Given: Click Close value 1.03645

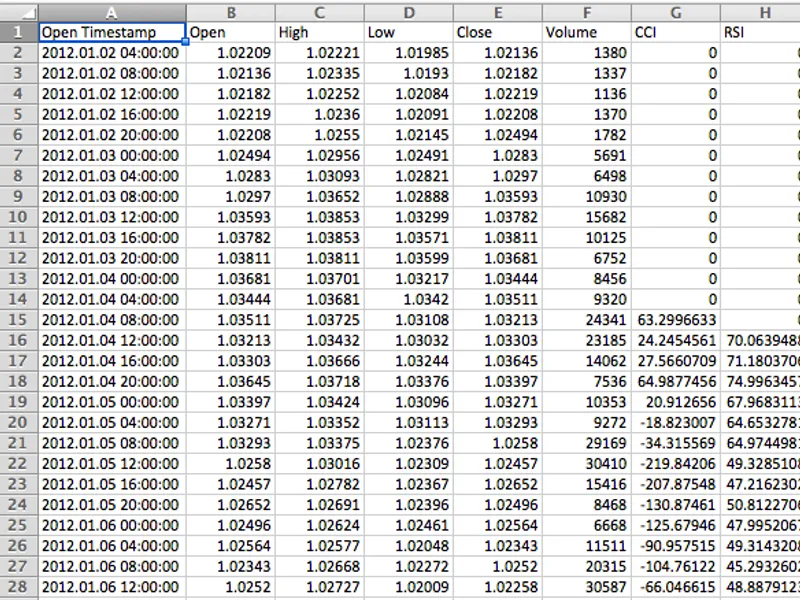Looking at the screenshot, I should coord(498,361).
